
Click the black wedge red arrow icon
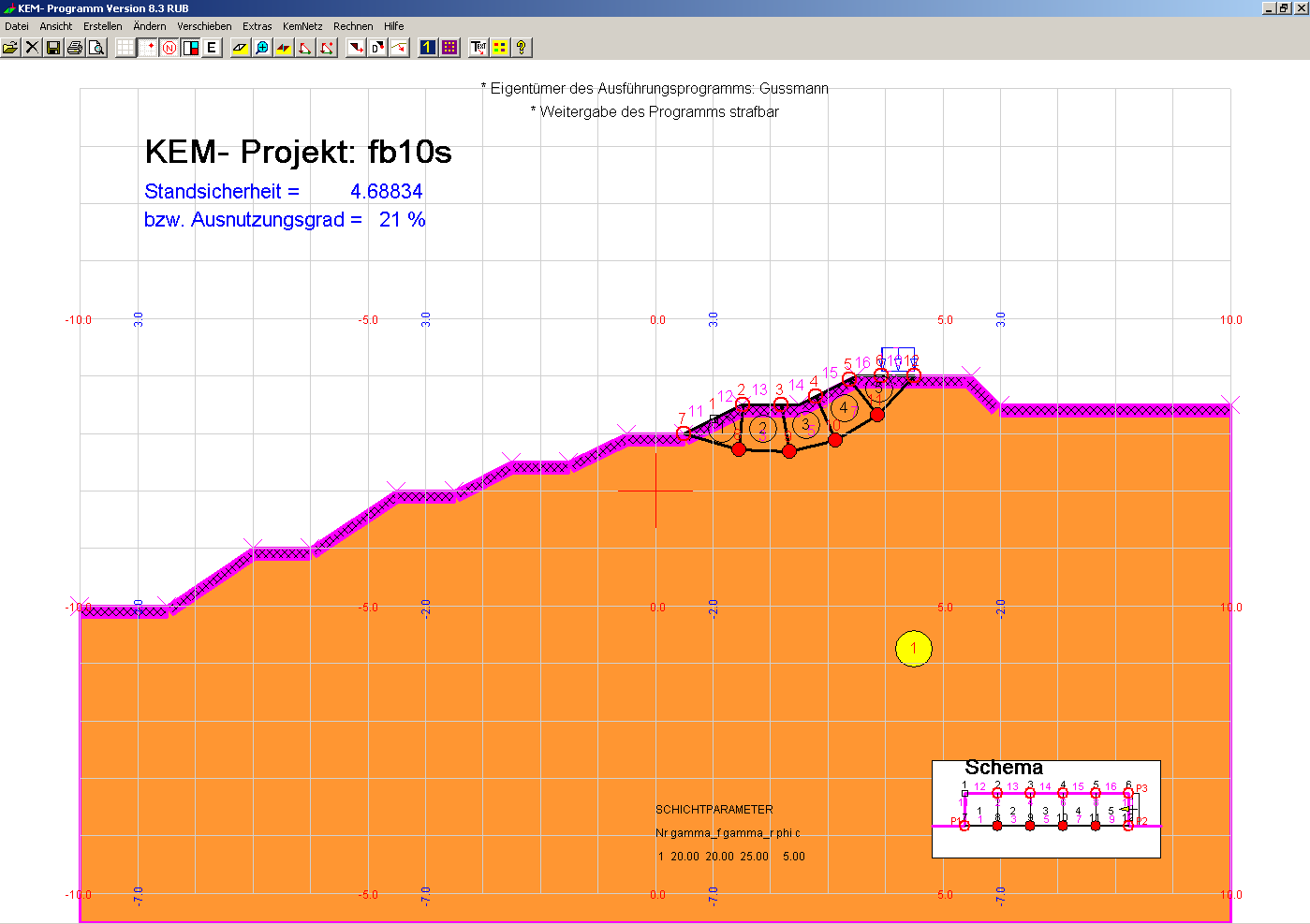click(356, 47)
